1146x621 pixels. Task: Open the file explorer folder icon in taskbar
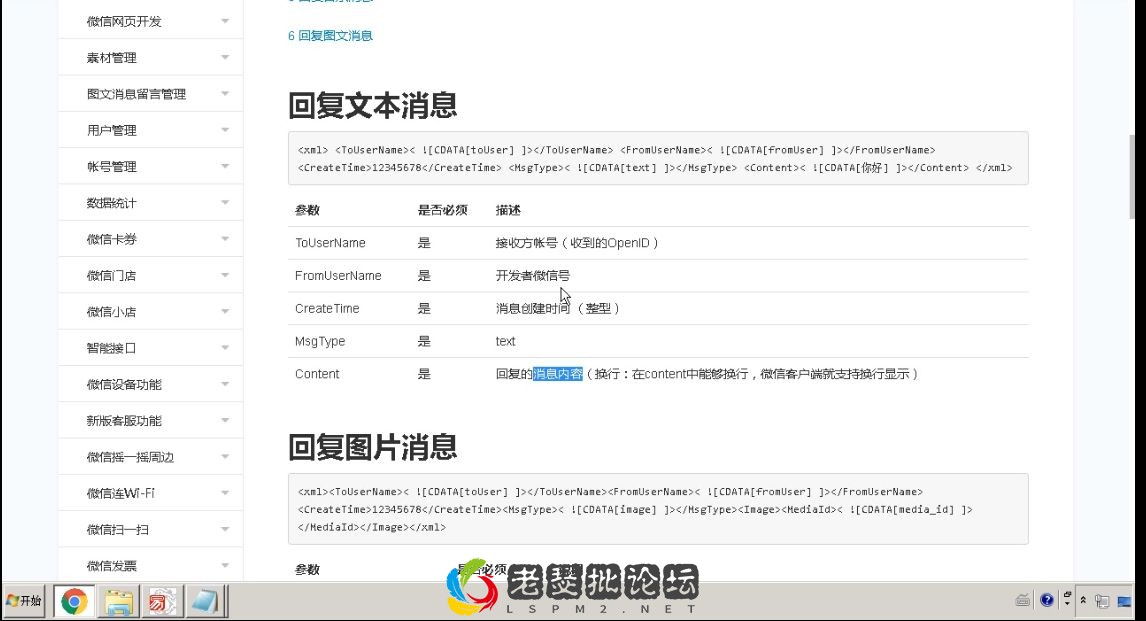pos(118,601)
